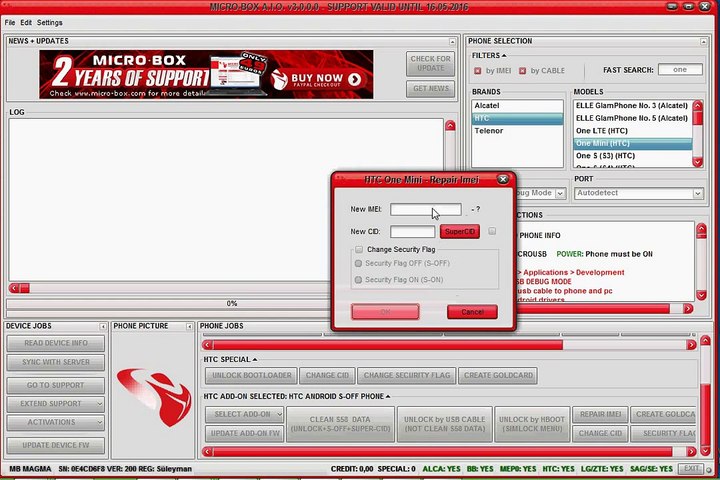Focus the New IMEI input field
The width and height of the screenshot is (720, 480).
tap(426, 209)
